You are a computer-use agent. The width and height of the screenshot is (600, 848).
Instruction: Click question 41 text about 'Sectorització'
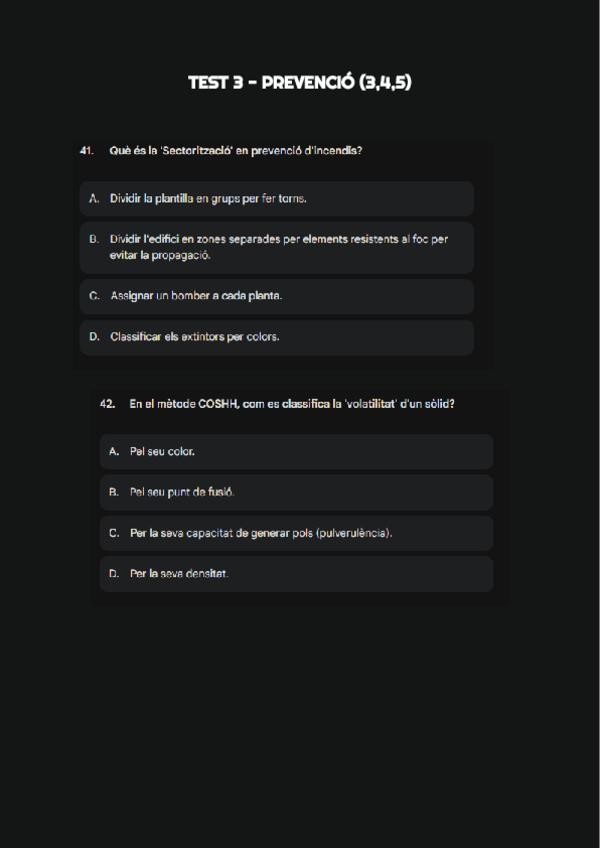pos(236,151)
